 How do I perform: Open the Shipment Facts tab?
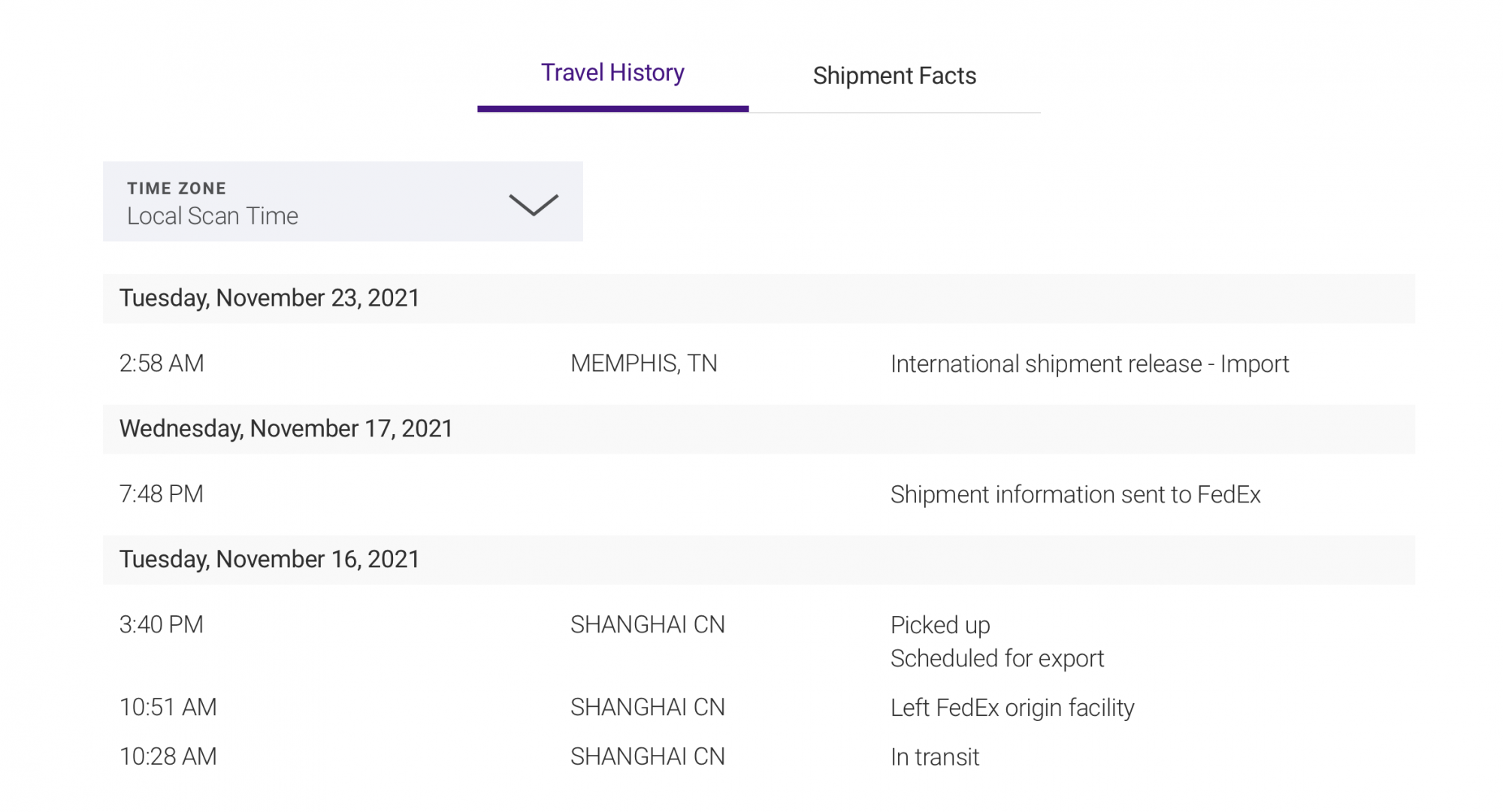pos(894,76)
